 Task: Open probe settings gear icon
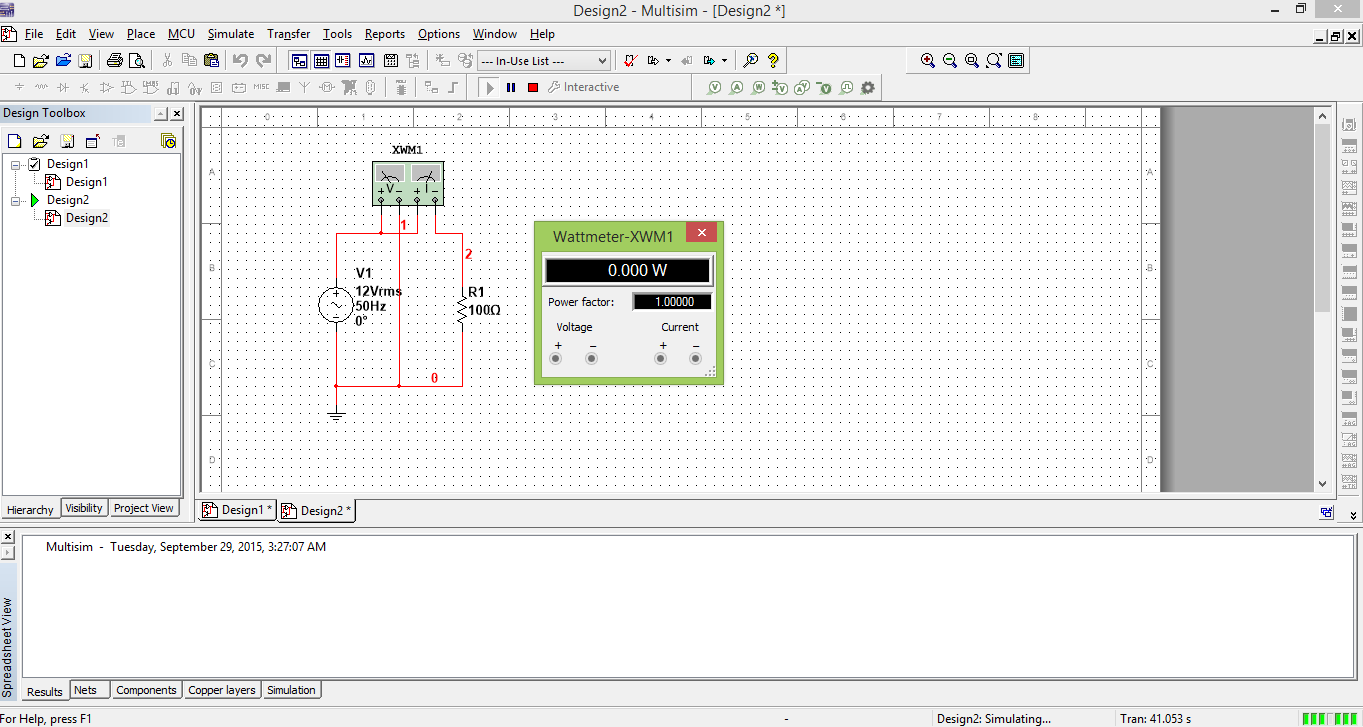tap(868, 88)
